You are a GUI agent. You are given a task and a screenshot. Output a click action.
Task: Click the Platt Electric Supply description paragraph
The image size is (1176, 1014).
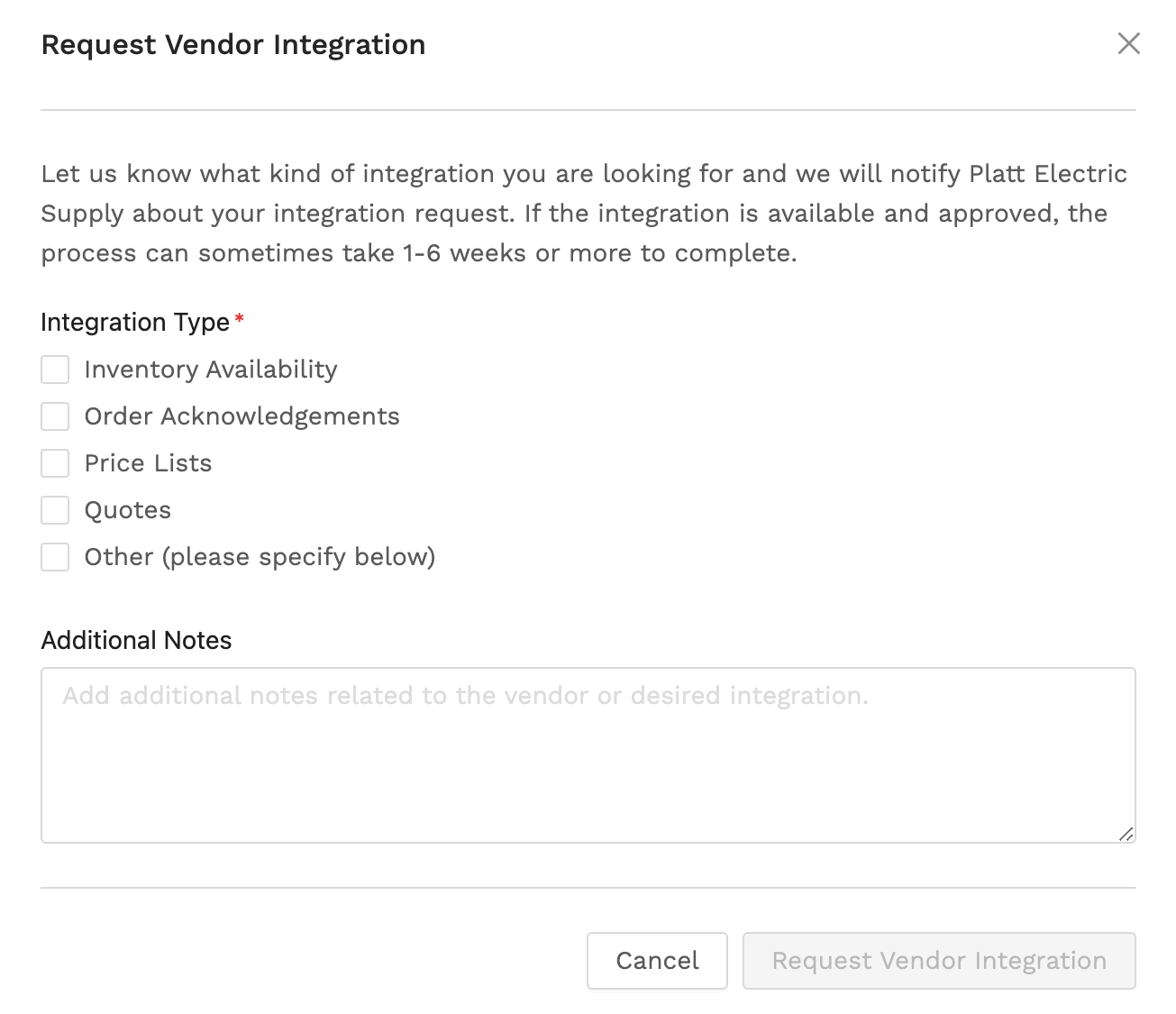coord(584,213)
